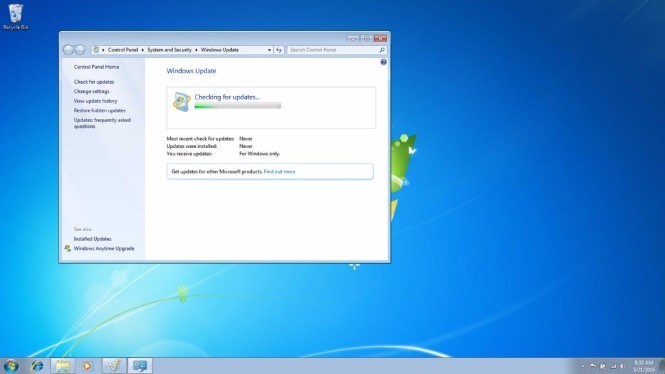
Task: Click Most recent check for updates label
Action: (201, 139)
